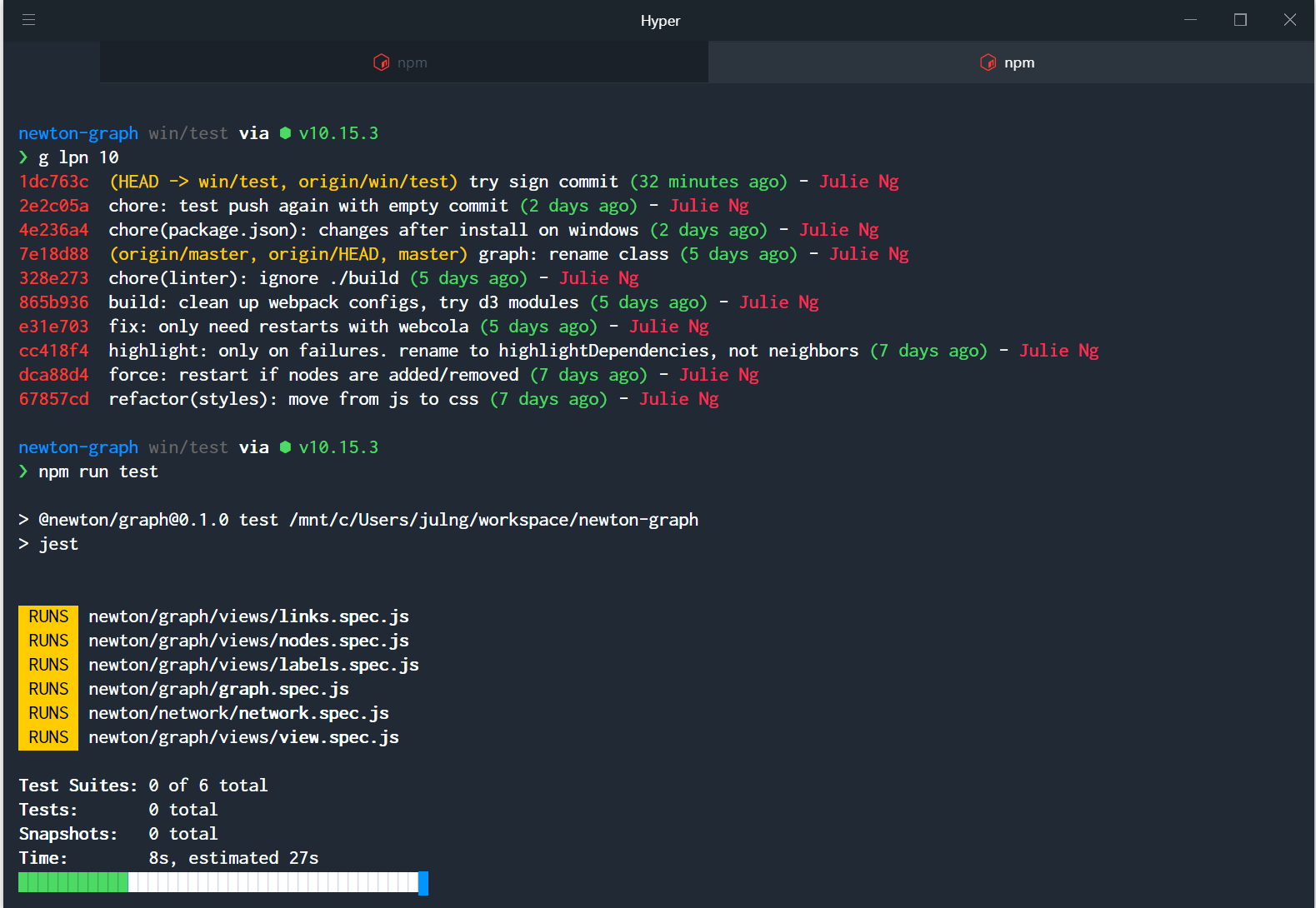Click the 'npm run test' command text
The height and width of the screenshot is (908, 1316).
pos(98,471)
